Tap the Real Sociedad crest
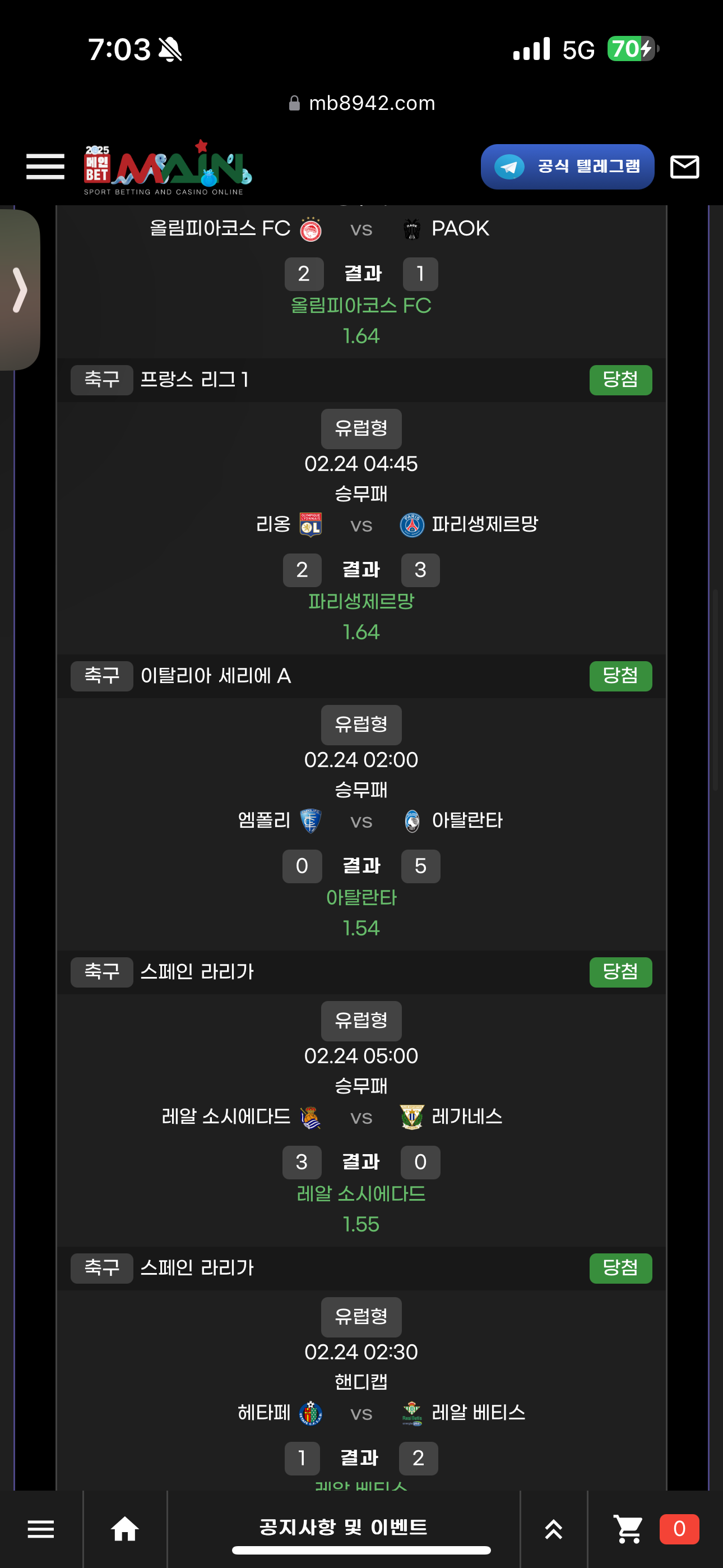Viewport: 723px width, 1568px height. (311, 1118)
